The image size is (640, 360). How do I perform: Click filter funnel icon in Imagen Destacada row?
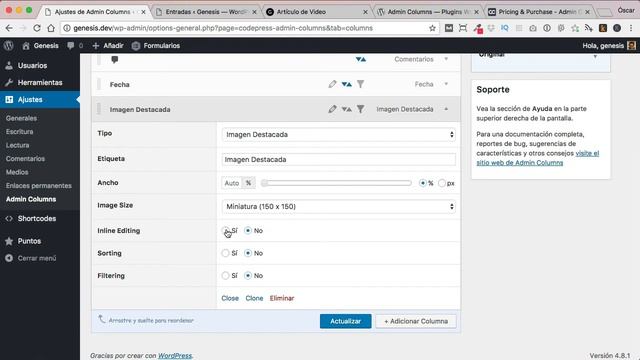(360, 109)
